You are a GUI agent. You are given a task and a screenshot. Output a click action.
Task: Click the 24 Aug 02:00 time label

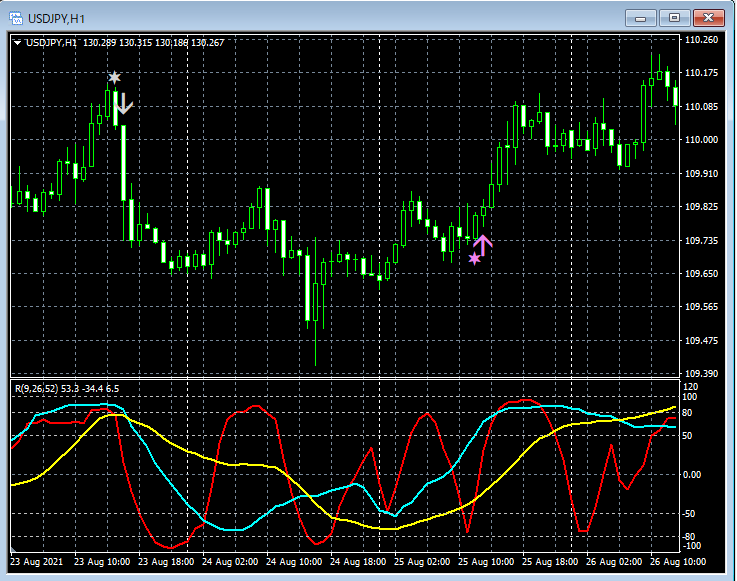230,562
